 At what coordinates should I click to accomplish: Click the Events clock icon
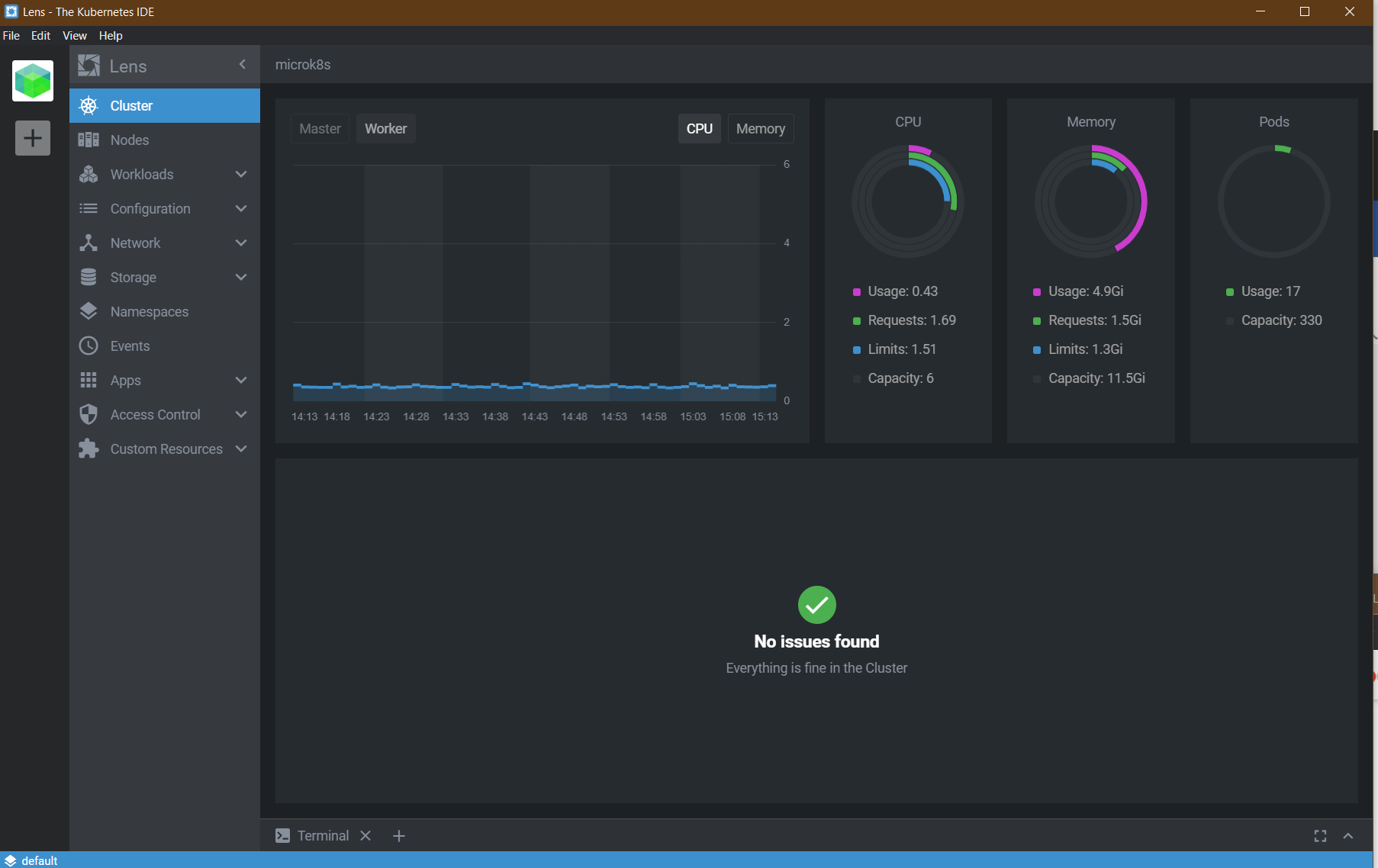click(89, 346)
